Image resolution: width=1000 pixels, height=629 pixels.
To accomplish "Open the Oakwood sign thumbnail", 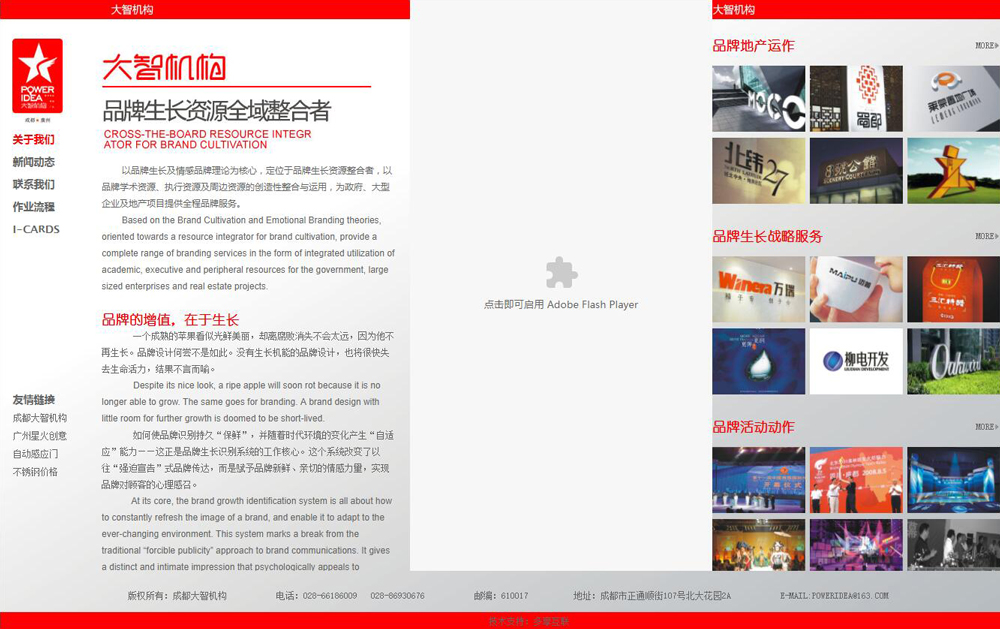I will click(953, 362).
